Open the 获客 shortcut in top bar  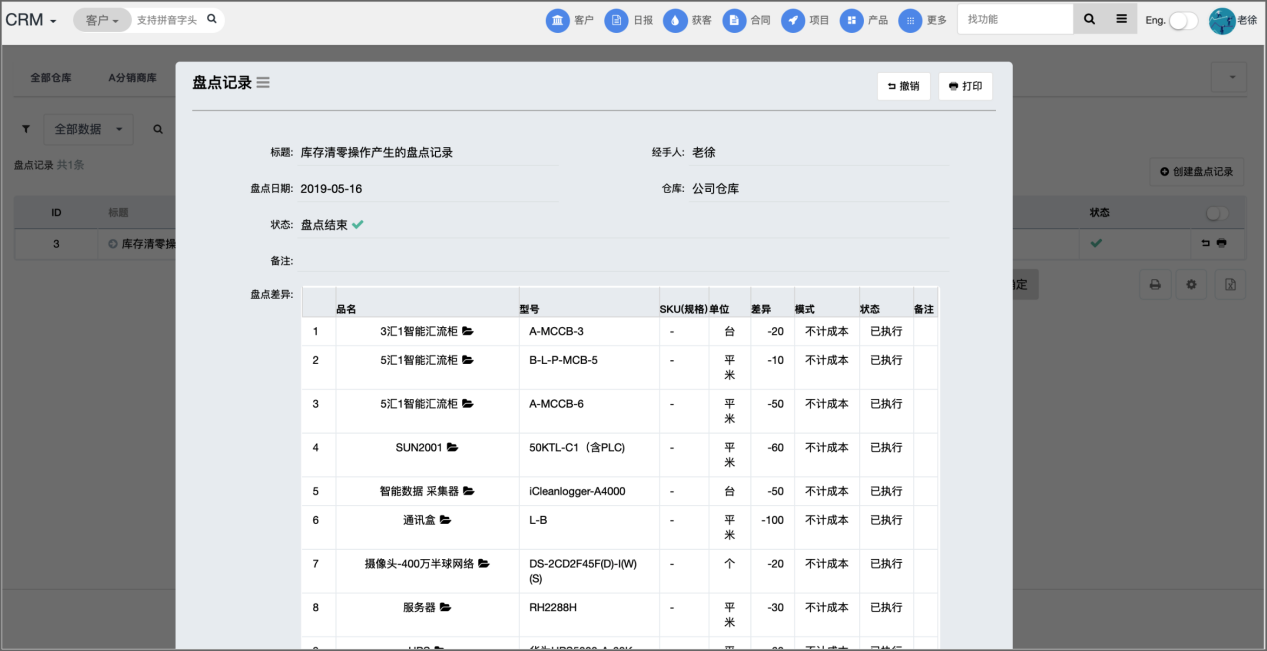pyautogui.click(x=688, y=20)
